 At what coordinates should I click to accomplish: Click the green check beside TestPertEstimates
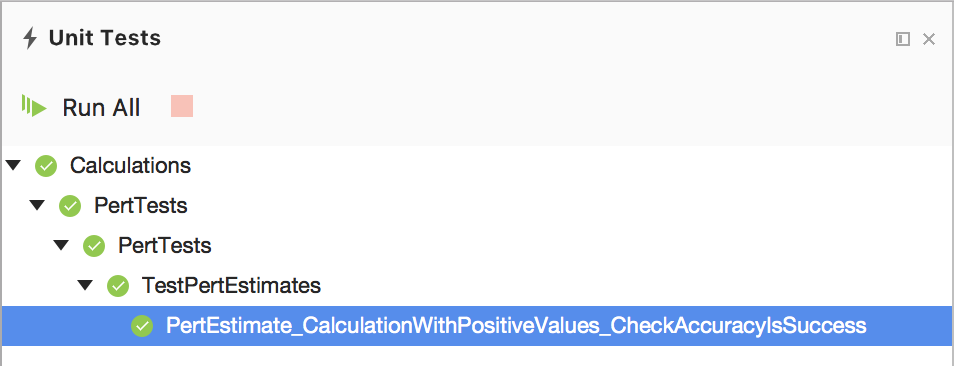coord(118,286)
